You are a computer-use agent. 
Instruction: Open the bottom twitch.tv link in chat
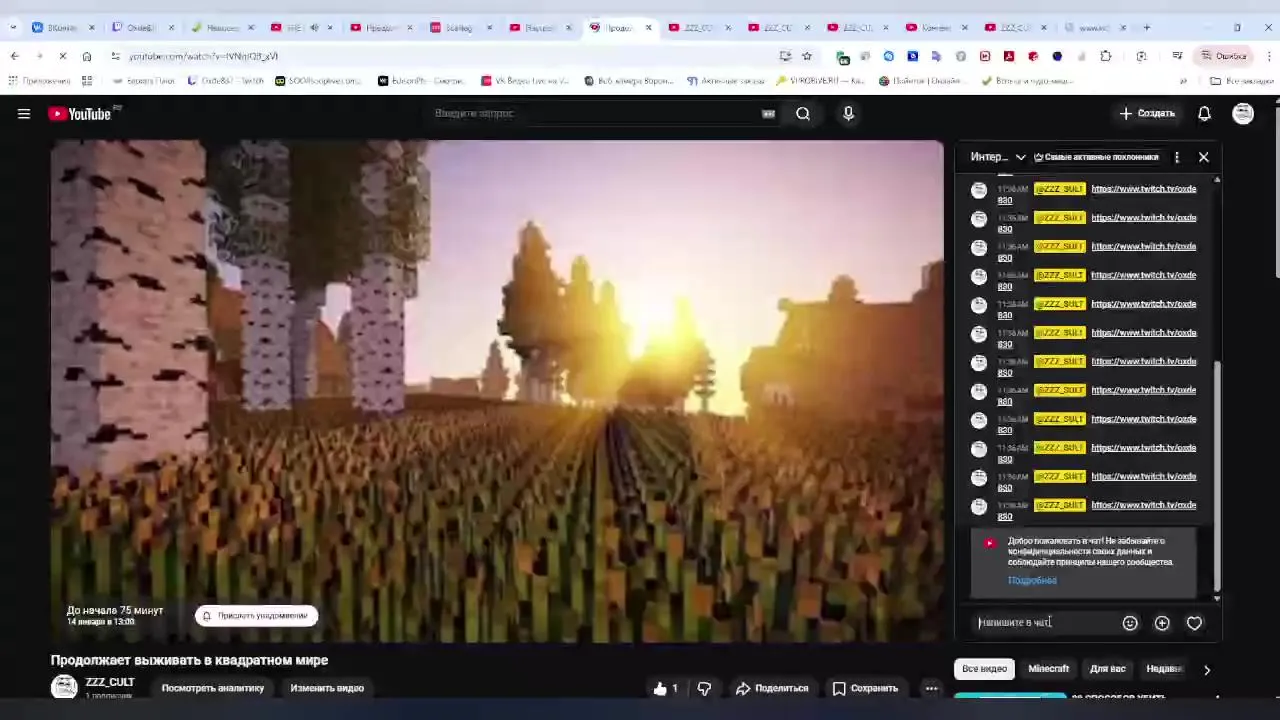pos(1143,505)
